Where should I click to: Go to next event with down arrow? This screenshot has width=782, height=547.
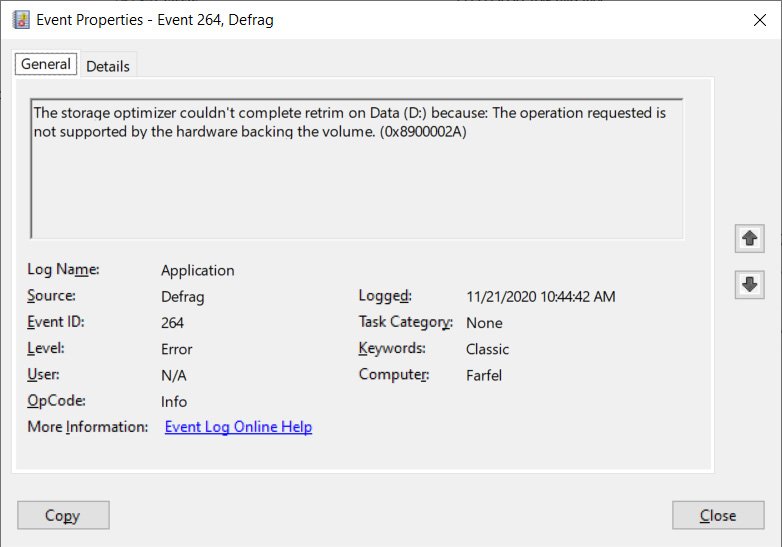point(749,284)
